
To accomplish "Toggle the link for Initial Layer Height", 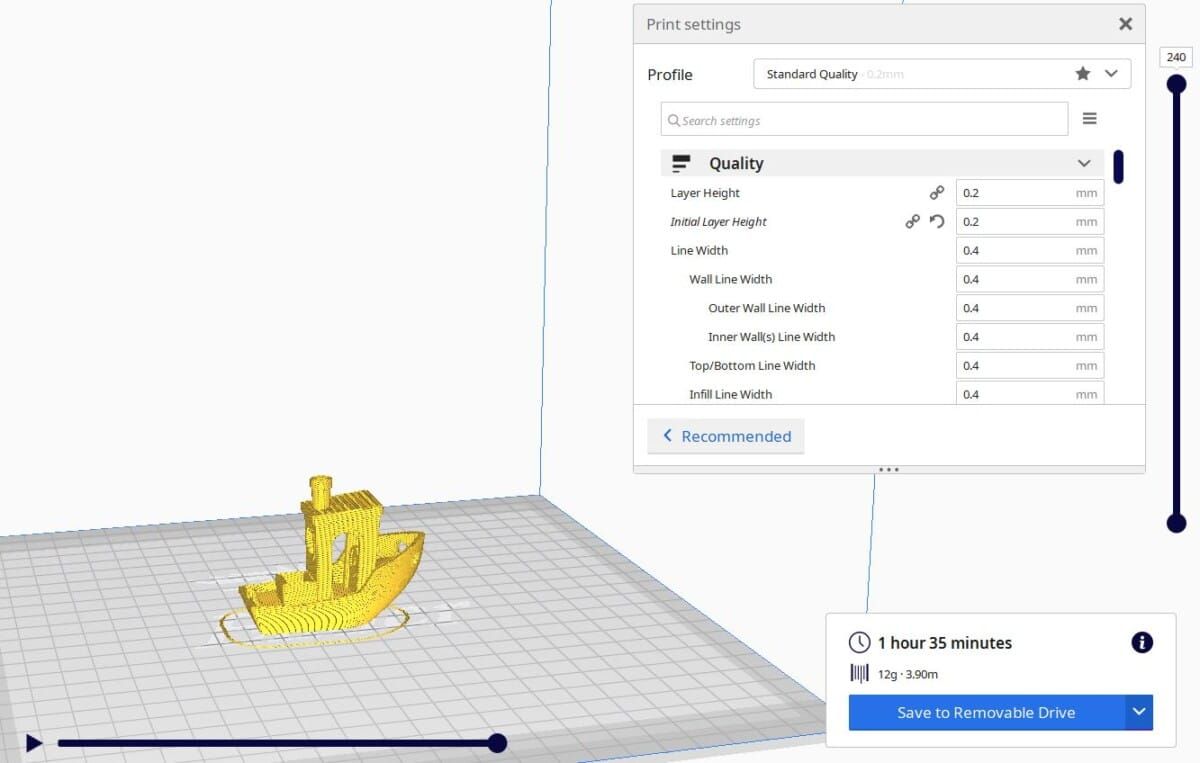I will [x=913, y=221].
